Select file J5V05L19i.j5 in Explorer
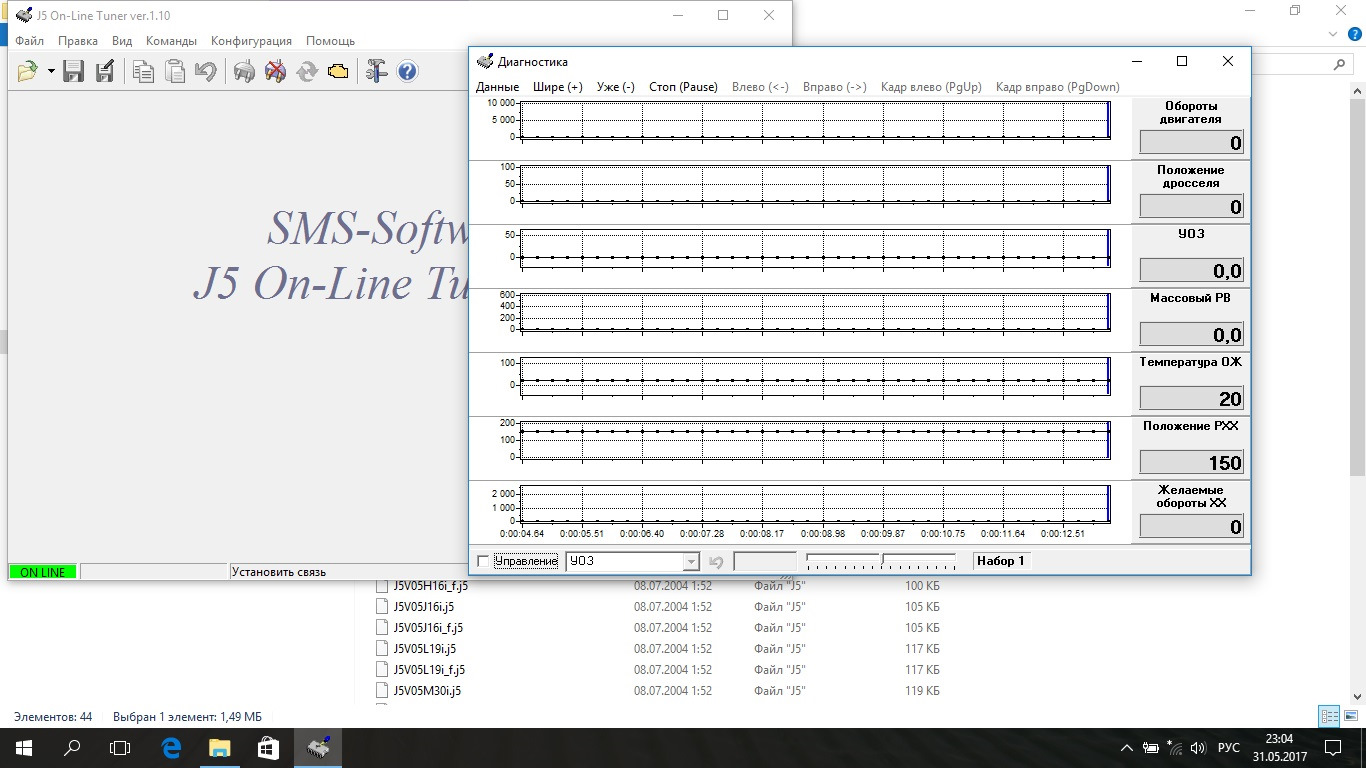Image resolution: width=1366 pixels, height=768 pixels. (x=425, y=649)
